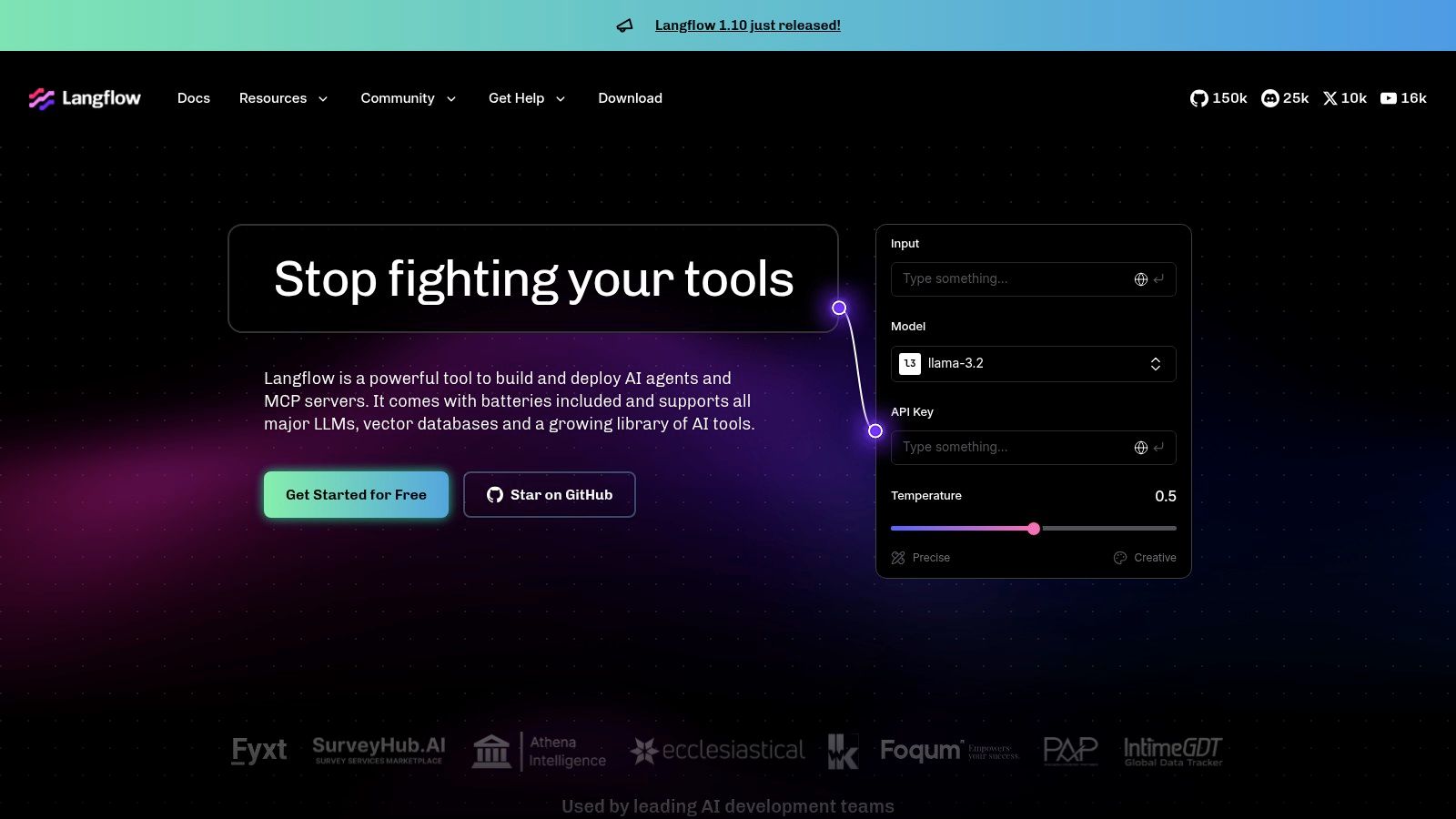Click the Precise temperature icon
The width and height of the screenshot is (1456, 819).
[898, 558]
